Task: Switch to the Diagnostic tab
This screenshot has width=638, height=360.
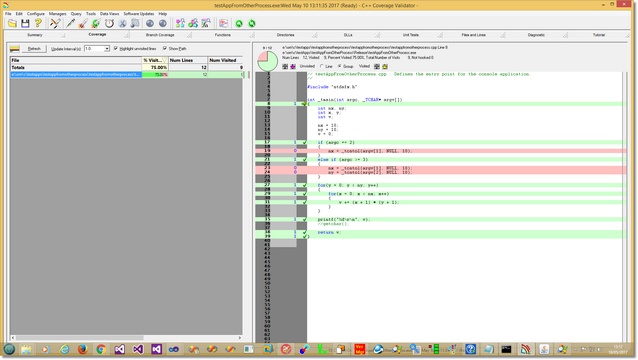Action: click(x=536, y=35)
